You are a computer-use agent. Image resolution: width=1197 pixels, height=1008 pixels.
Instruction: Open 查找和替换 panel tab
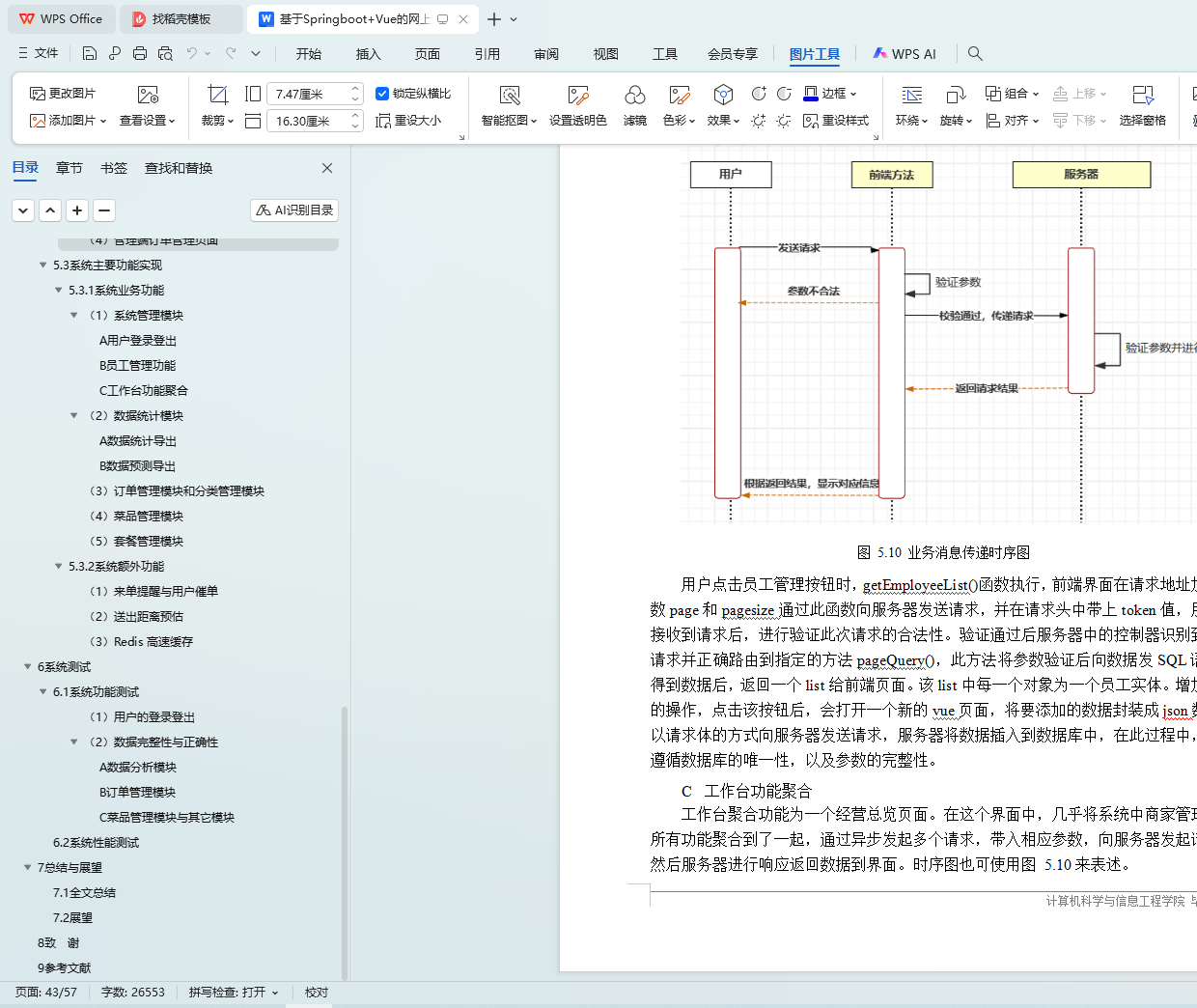pyautogui.click(x=179, y=168)
